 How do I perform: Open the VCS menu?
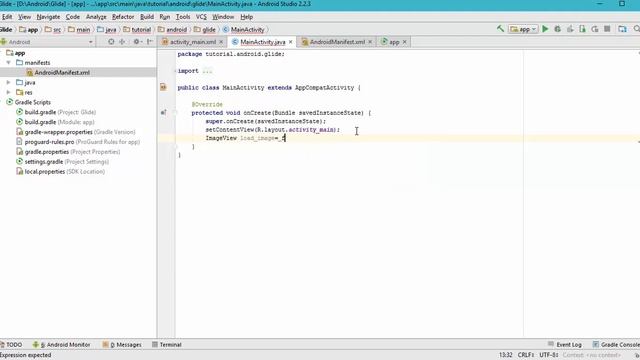[x=201, y=17]
